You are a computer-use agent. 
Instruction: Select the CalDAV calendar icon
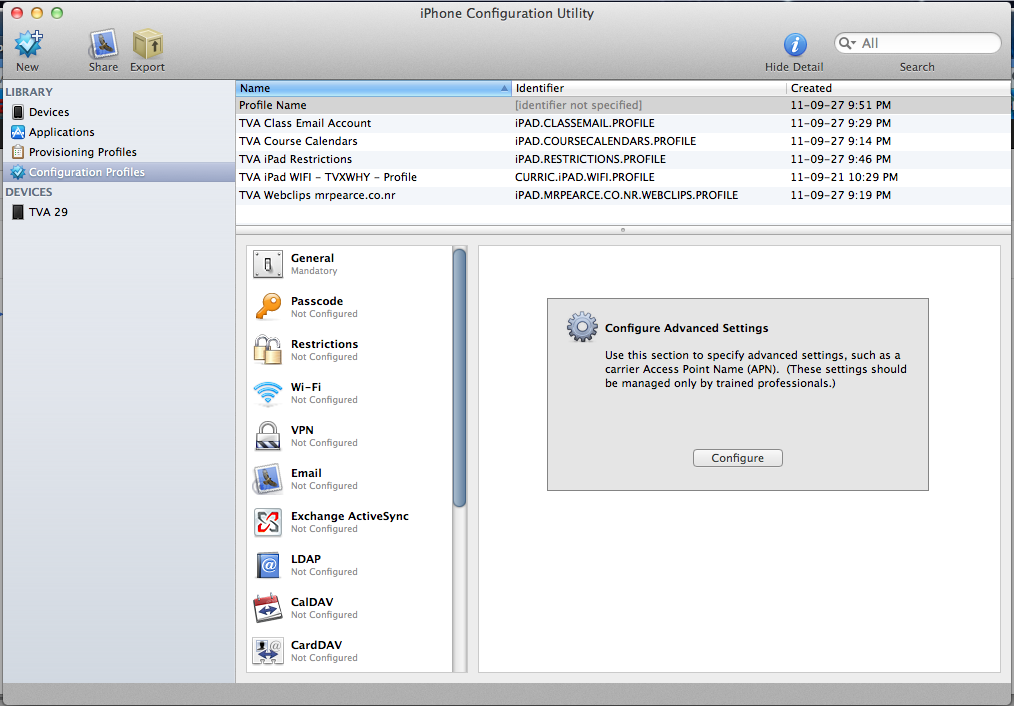(x=268, y=608)
